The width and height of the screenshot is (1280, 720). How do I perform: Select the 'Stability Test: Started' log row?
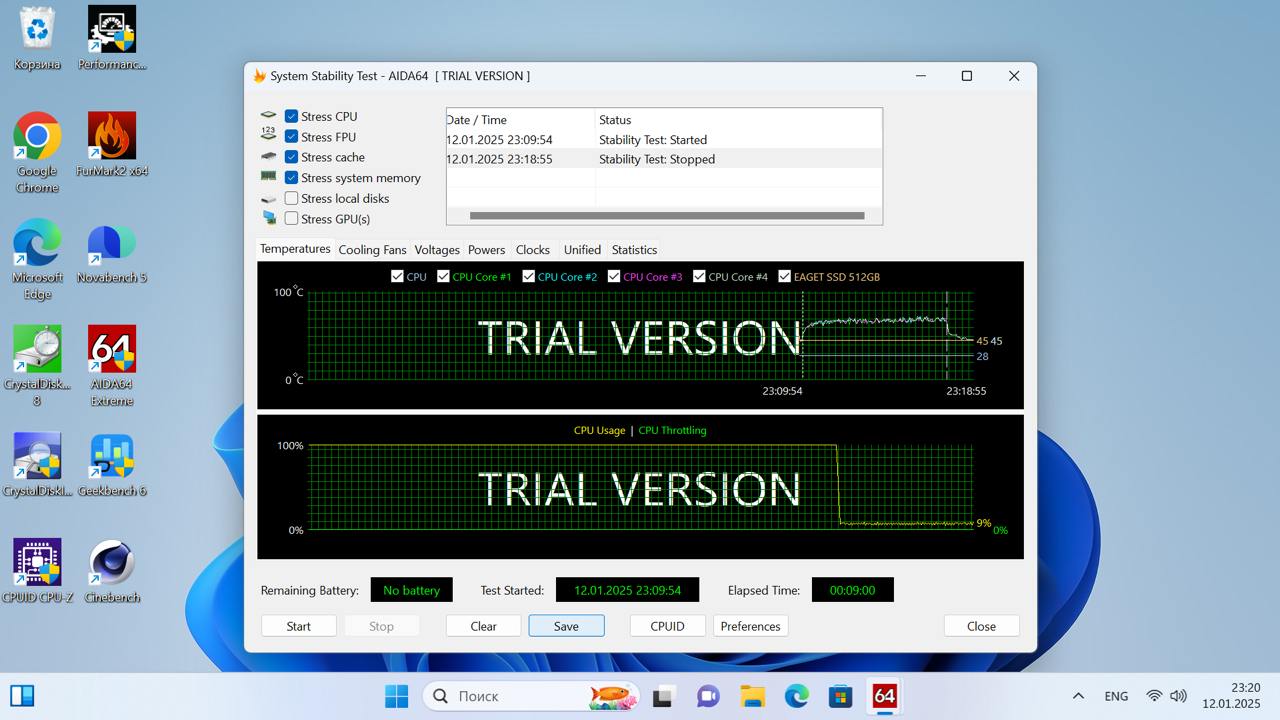click(664, 140)
